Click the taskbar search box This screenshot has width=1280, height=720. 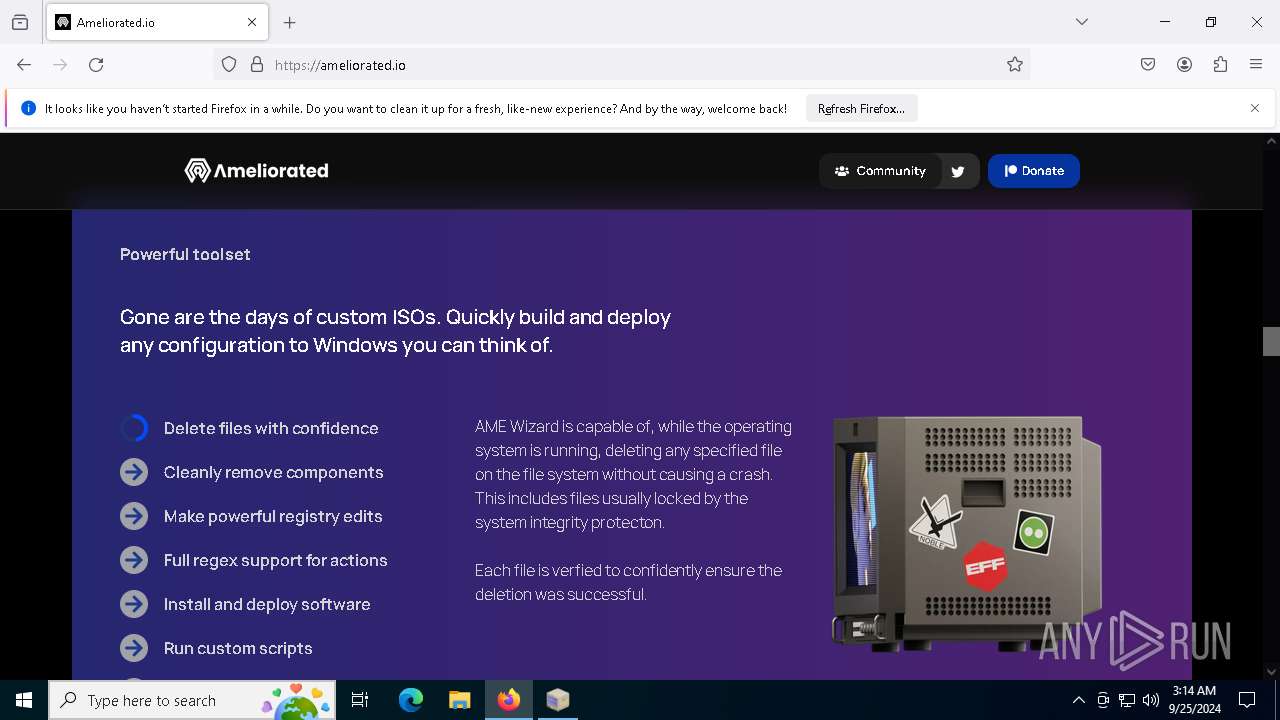(x=192, y=700)
